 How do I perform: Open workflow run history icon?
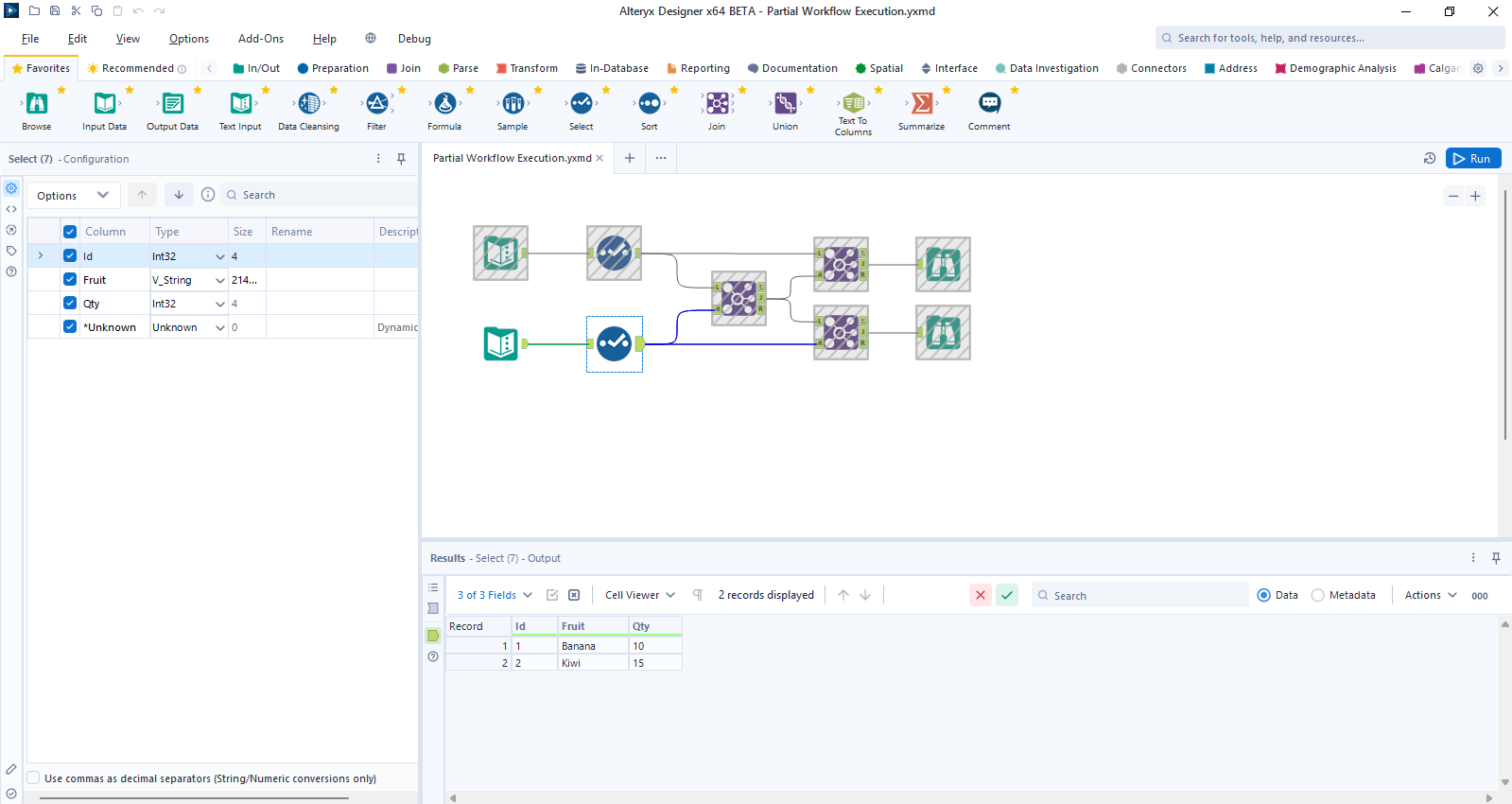click(1430, 158)
